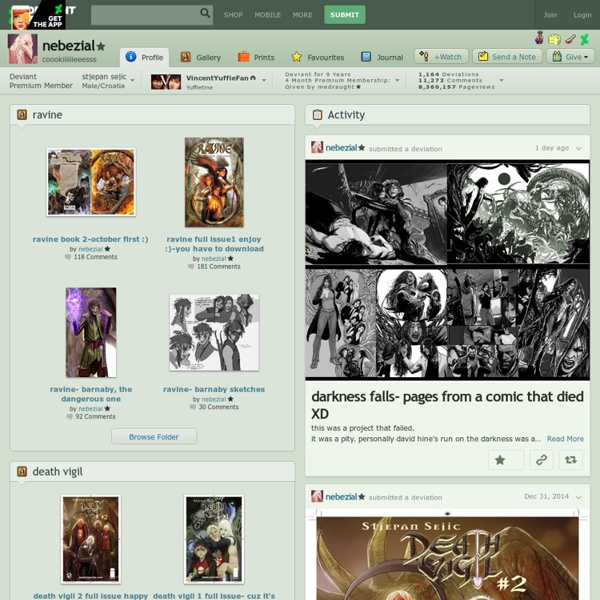Click the VincentYuffieFan avatar thumbnail

coord(166,82)
